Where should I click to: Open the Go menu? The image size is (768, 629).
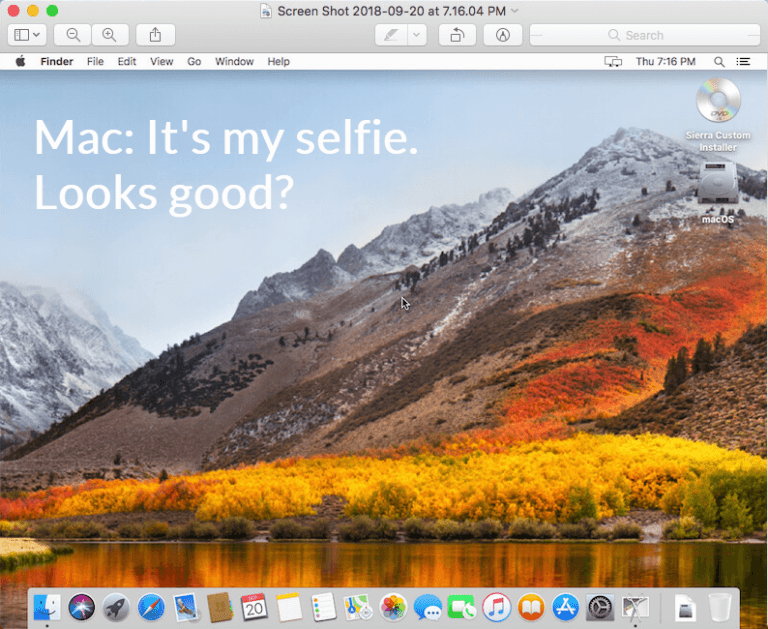pyautogui.click(x=194, y=61)
